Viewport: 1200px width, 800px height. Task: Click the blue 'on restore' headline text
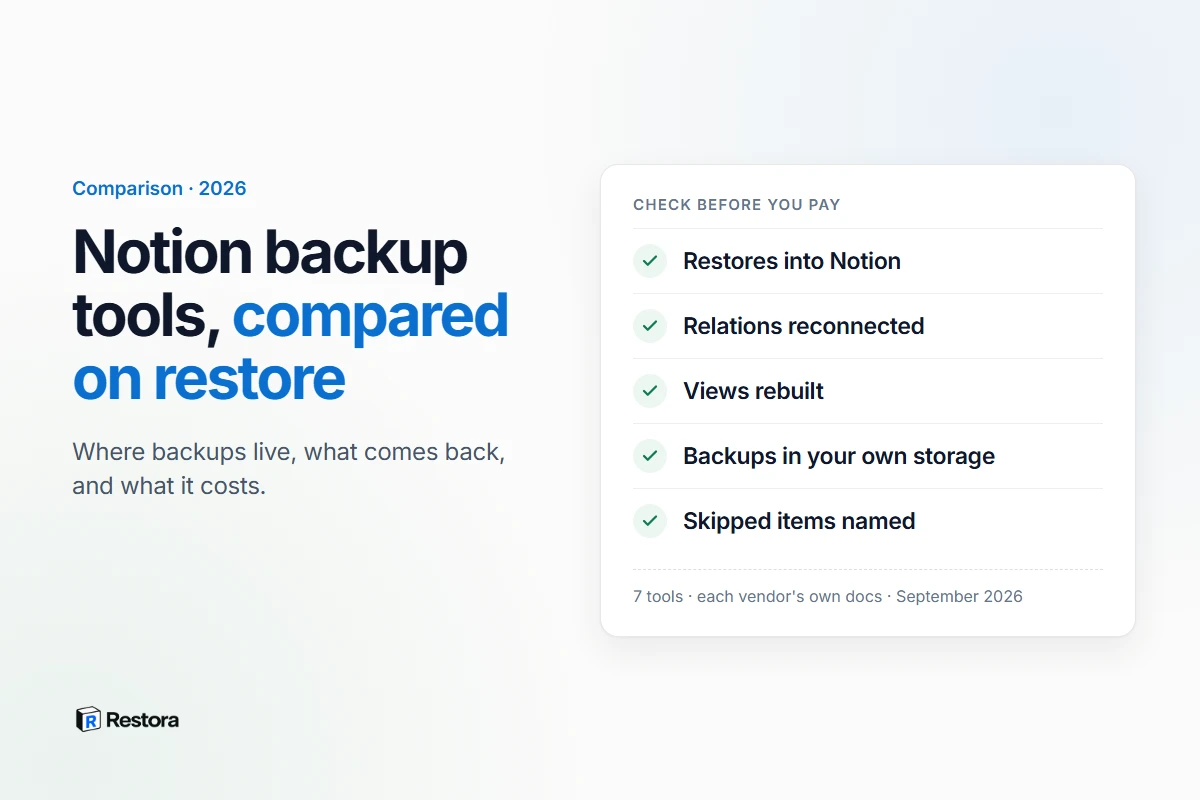click(209, 378)
